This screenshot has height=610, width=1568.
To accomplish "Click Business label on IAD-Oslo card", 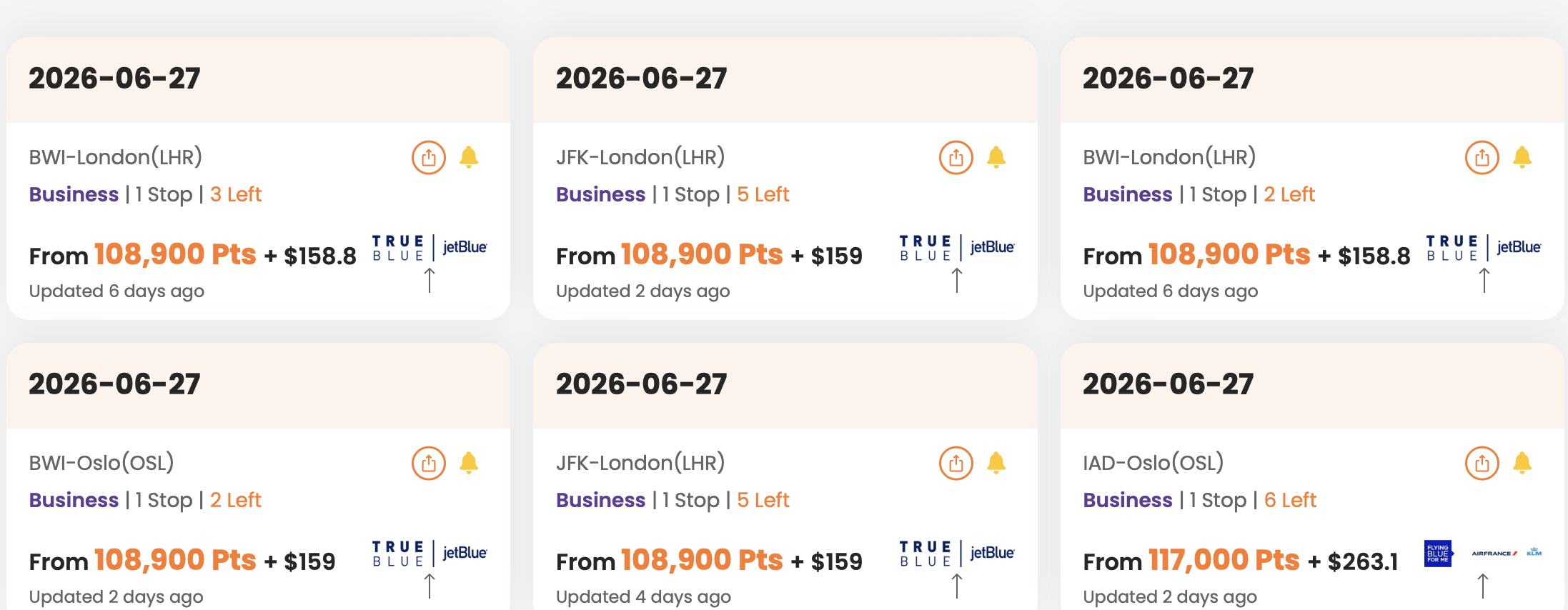I will click(x=1127, y=500).
